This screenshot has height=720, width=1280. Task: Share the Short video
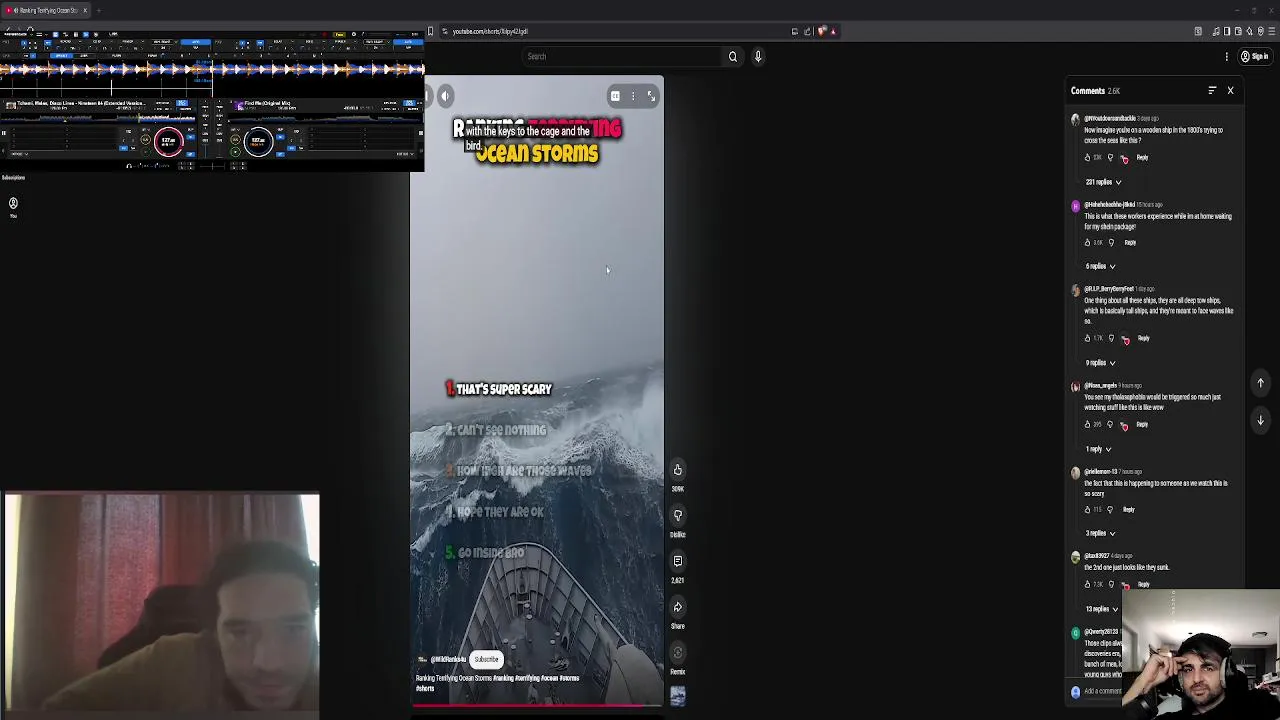[x=677, y=607]
